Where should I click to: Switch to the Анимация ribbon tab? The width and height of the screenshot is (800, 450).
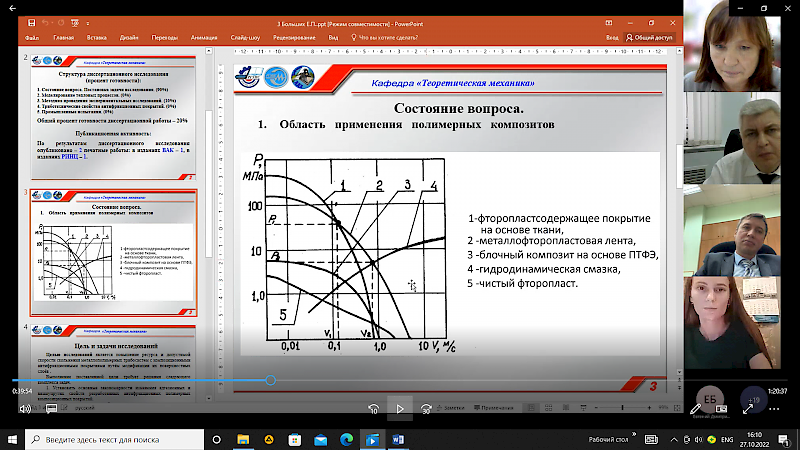[206, 37]
